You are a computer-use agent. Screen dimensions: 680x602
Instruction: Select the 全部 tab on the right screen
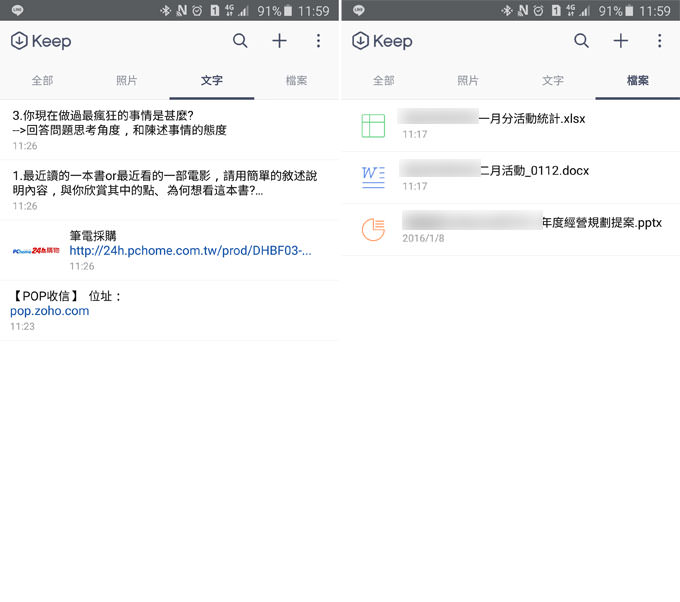point(383,81)
